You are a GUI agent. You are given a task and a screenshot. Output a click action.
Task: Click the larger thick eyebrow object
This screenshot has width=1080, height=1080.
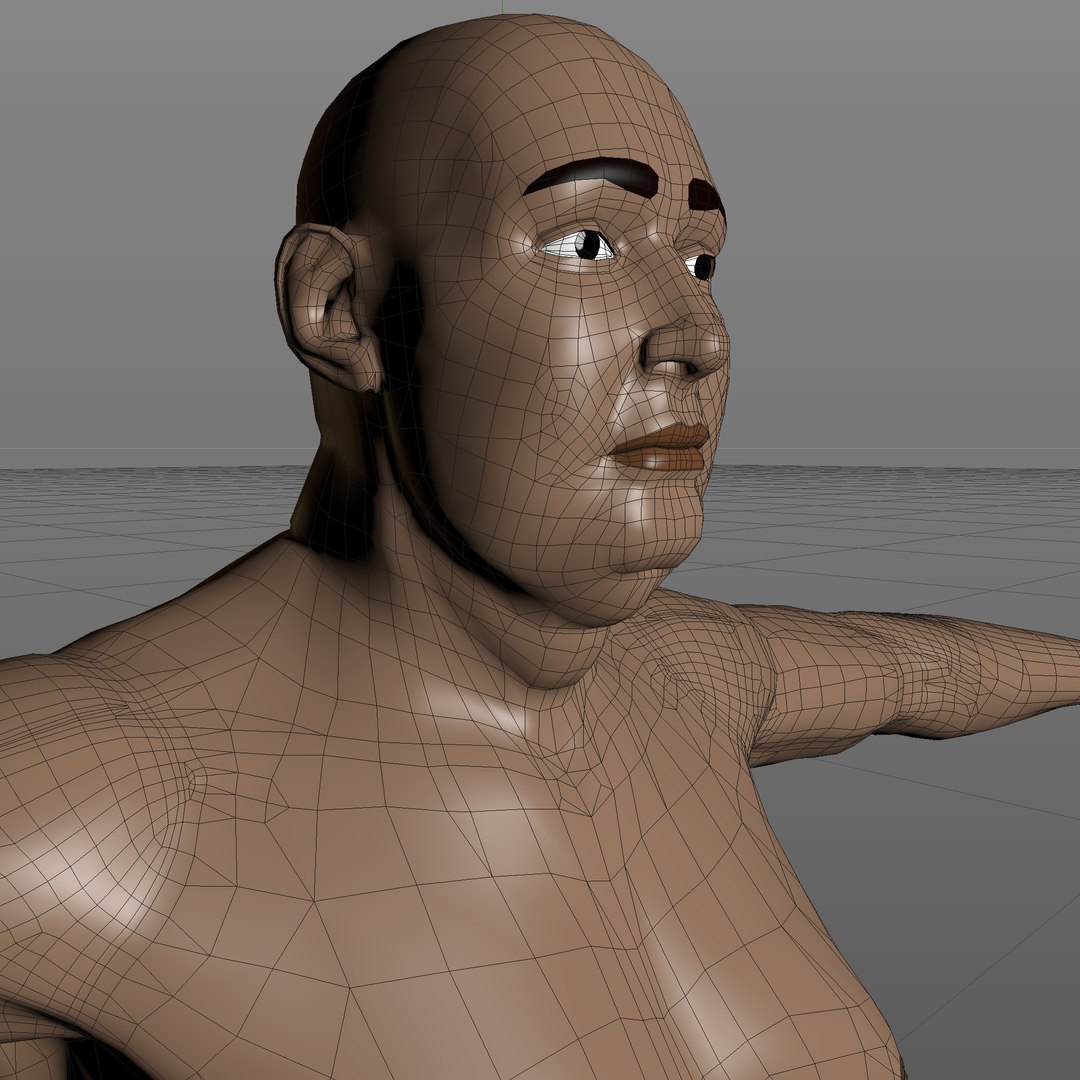[592, 176]
